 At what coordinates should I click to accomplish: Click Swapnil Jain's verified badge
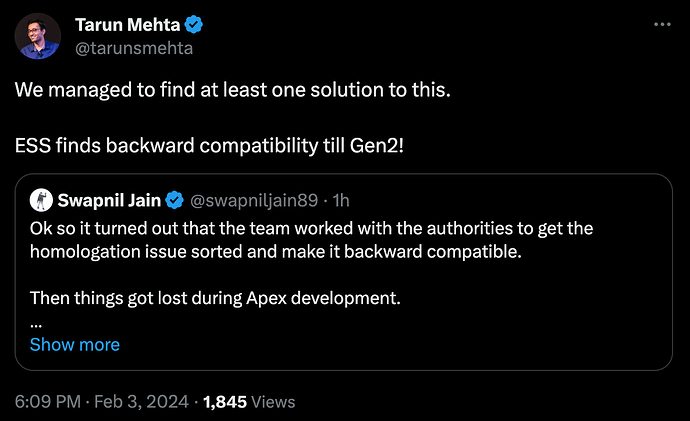(x=174, y=200)
